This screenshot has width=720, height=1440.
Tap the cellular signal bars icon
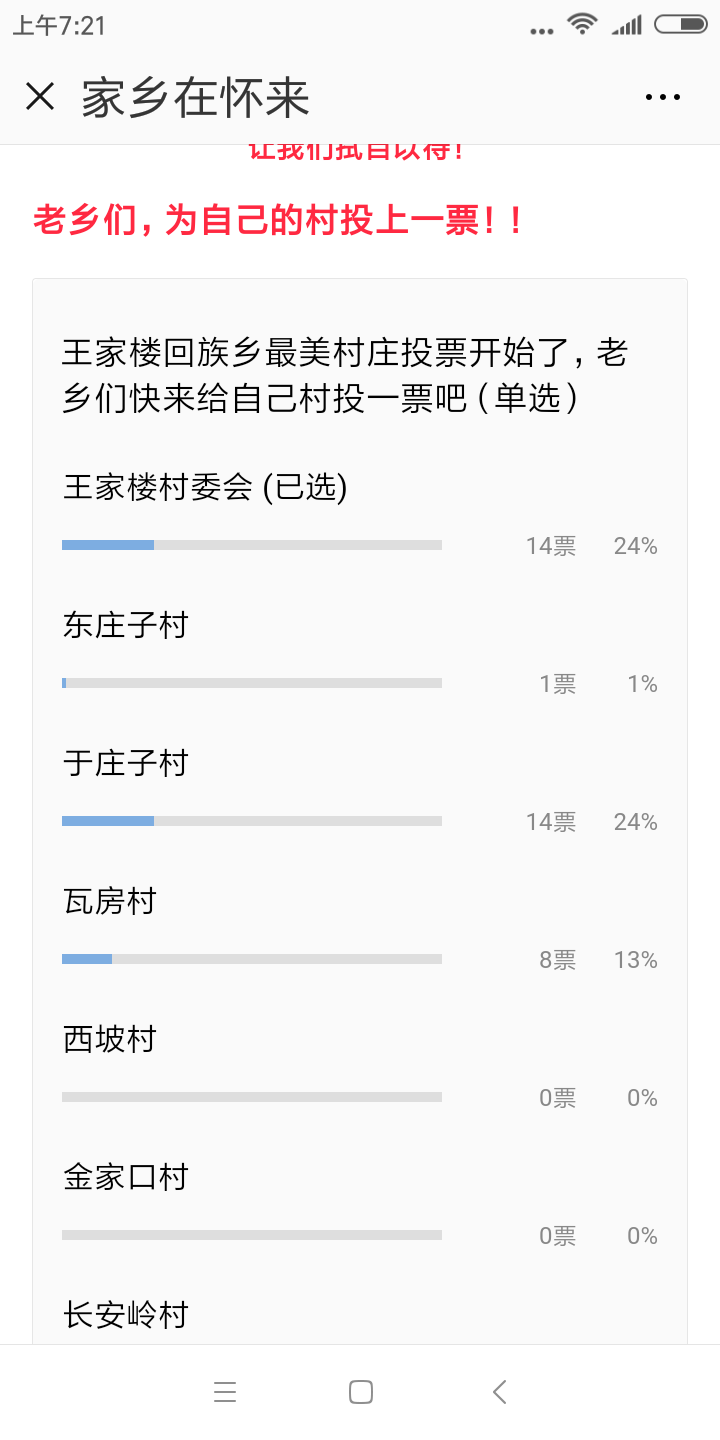point(627,25)
